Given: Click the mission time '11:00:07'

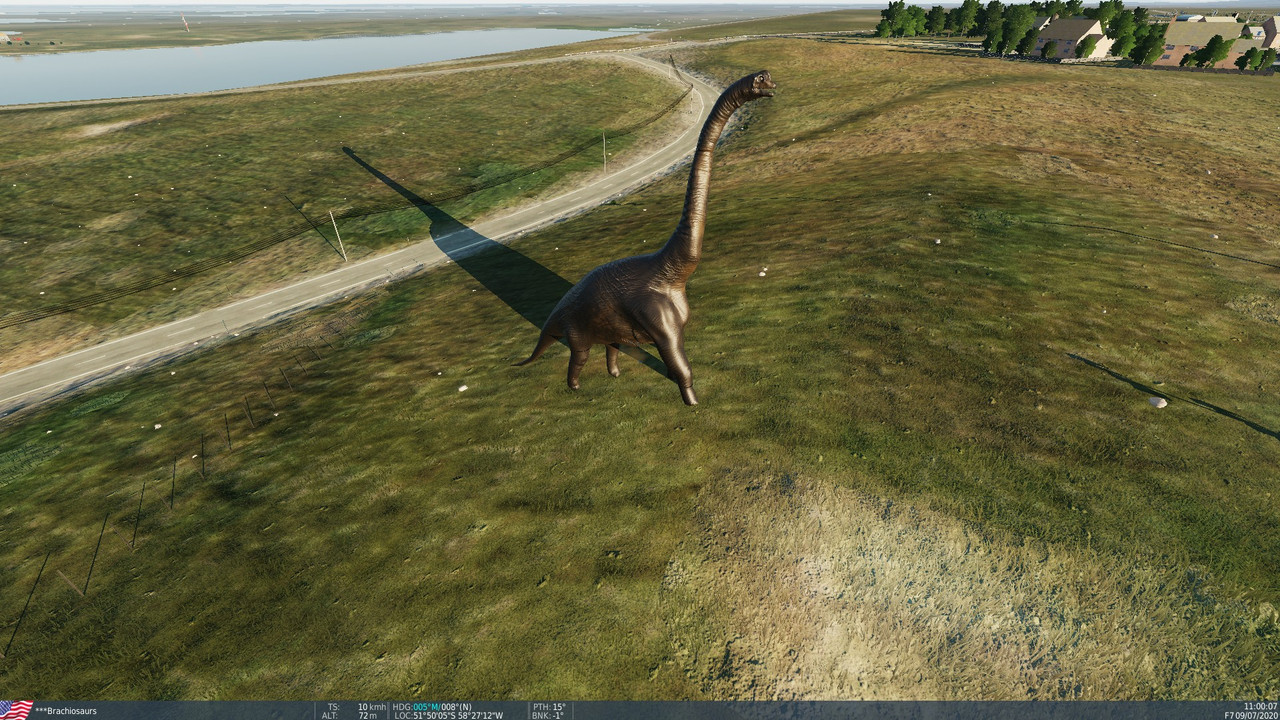Looking at the screenshot, I should 1261,706.
